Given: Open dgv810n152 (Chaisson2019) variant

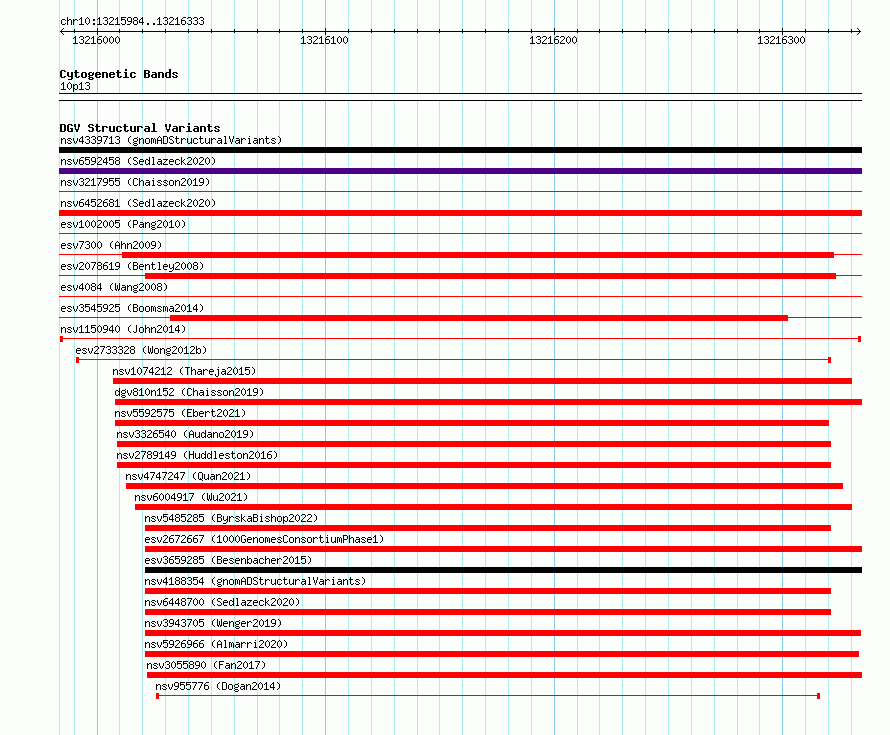Looking at the screenshot, I should 189,392.
